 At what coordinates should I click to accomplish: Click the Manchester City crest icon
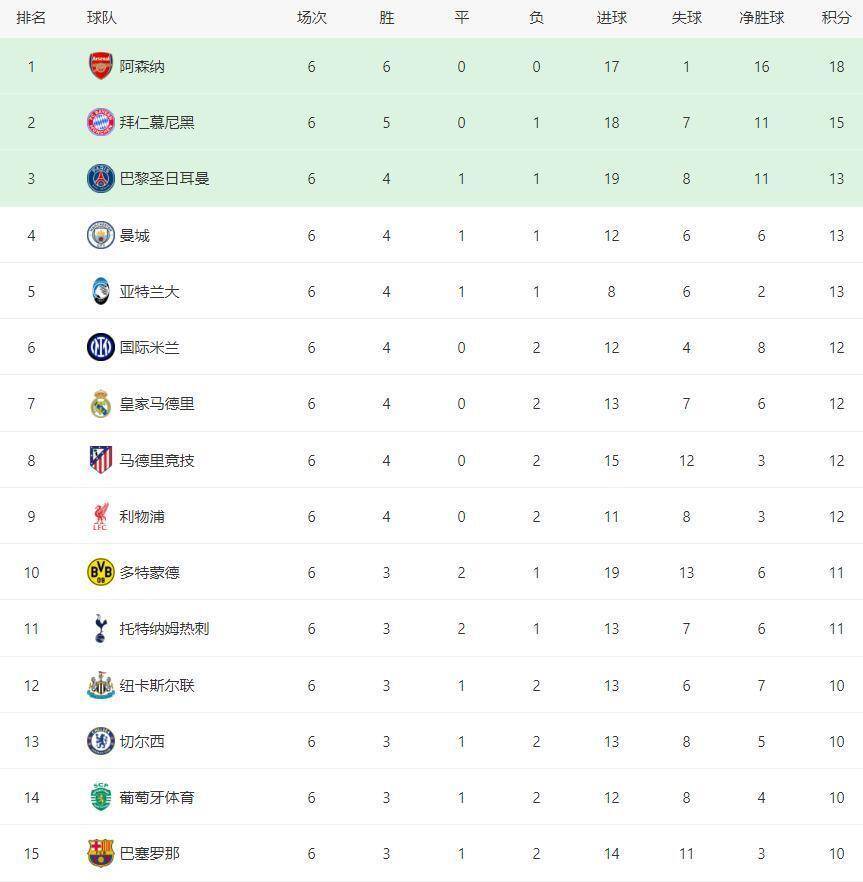(100, 235)
